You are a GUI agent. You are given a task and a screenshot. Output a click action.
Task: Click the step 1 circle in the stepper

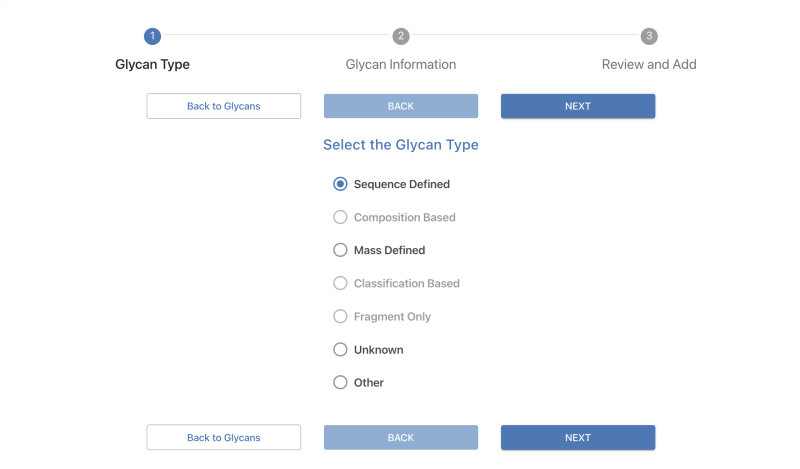(x=152, y=36)
